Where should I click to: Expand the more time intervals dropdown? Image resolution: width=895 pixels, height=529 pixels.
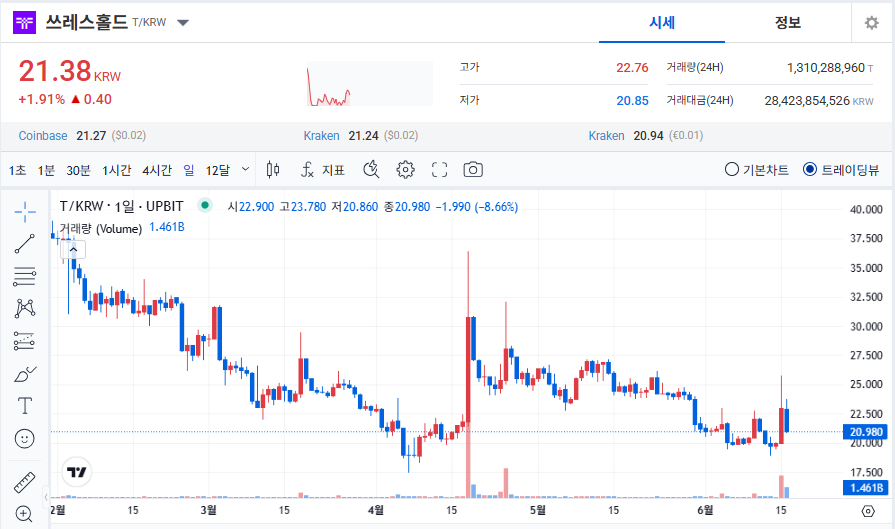245,169
